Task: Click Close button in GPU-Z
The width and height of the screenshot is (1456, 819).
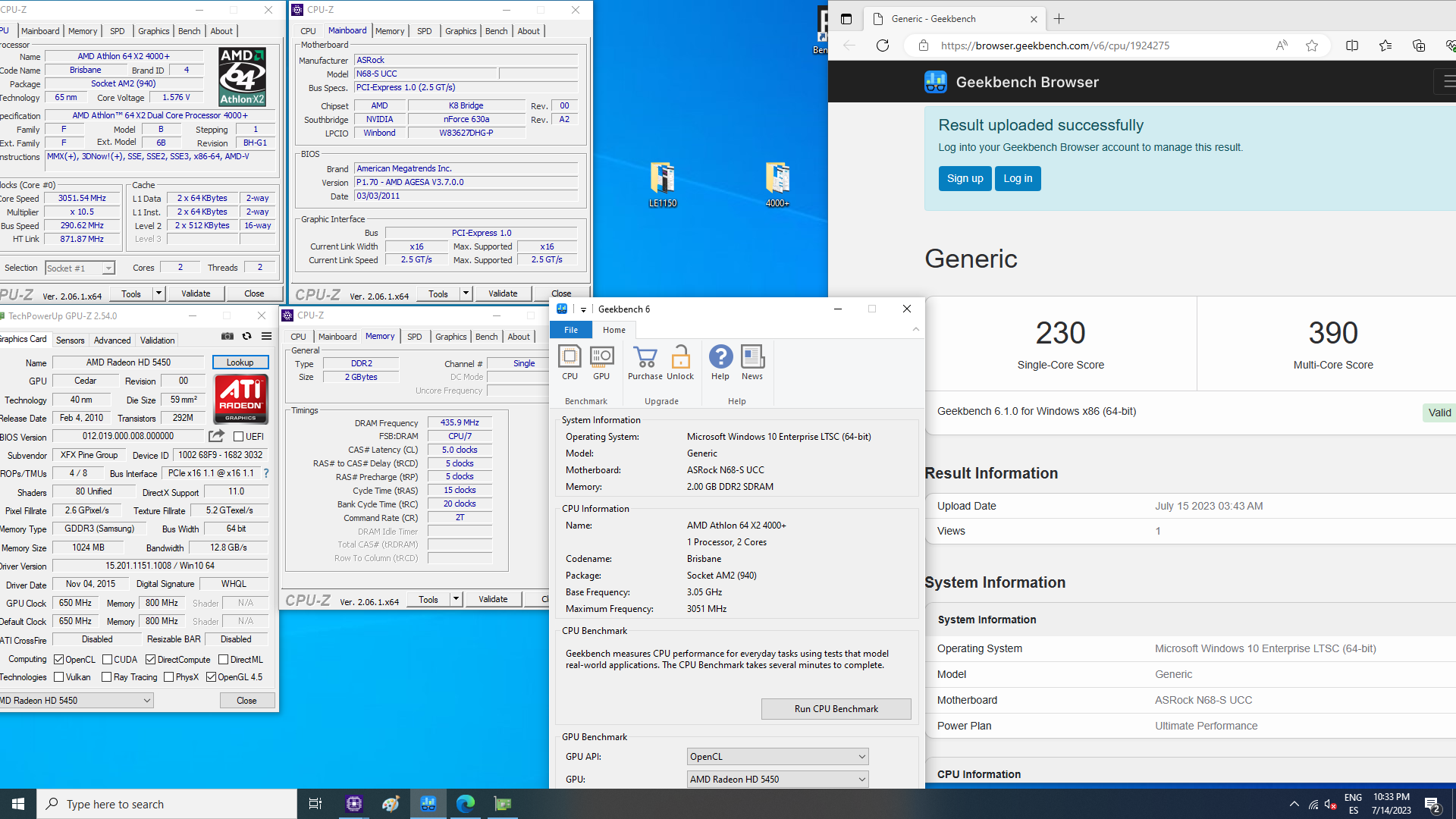Action: [x=246, y=701]
